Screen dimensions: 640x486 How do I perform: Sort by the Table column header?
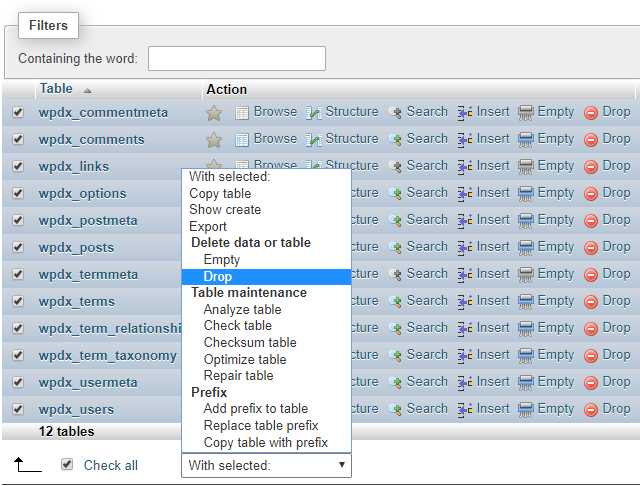coord(57,89)
